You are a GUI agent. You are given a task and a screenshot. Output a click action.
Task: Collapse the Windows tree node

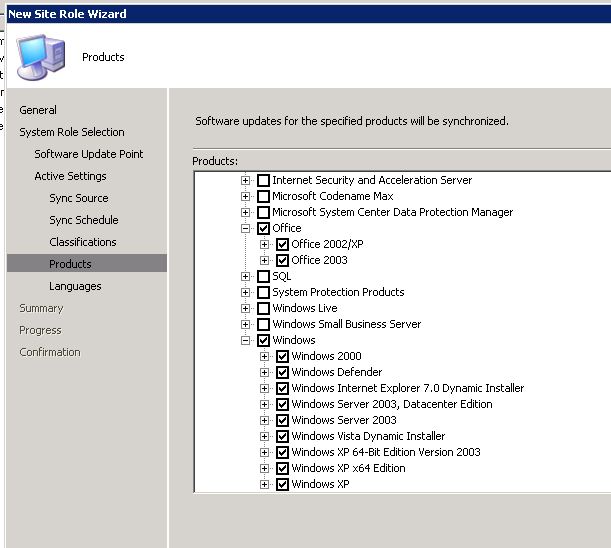[245, 340]
